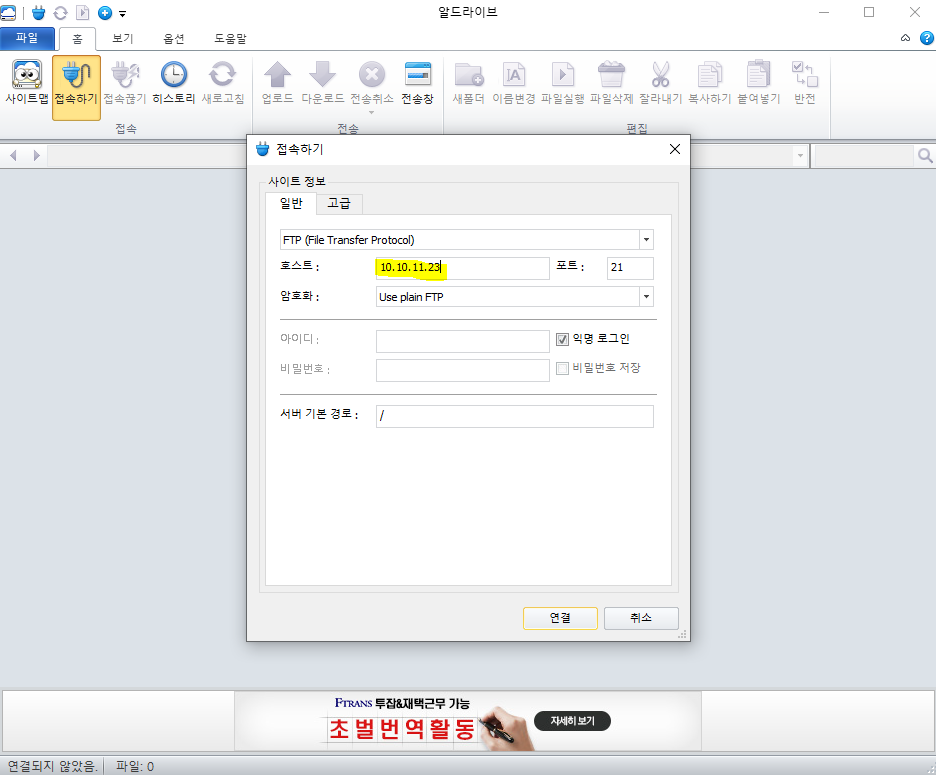Click the 이름변경 rename icon
This screenshot has width=936, height=775.
click(513, 83)
